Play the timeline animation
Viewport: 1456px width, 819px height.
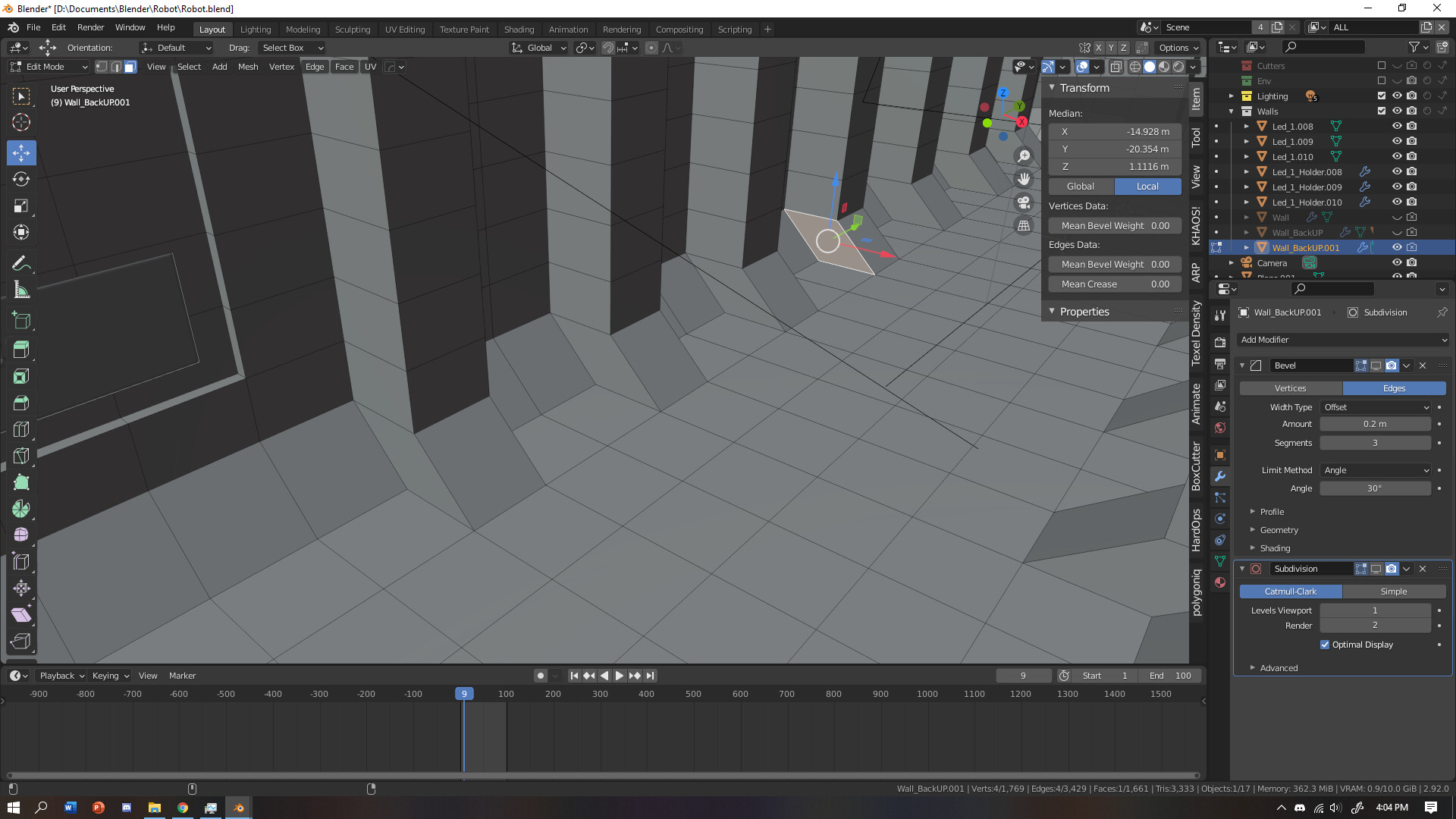pos(620,676)
